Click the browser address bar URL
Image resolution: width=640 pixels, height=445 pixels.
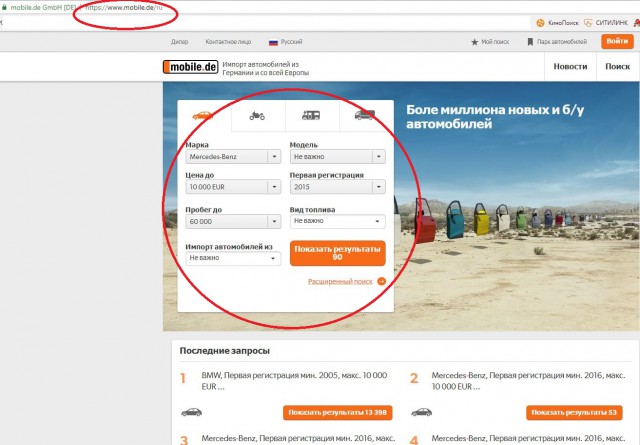click(x=123, y=7)
